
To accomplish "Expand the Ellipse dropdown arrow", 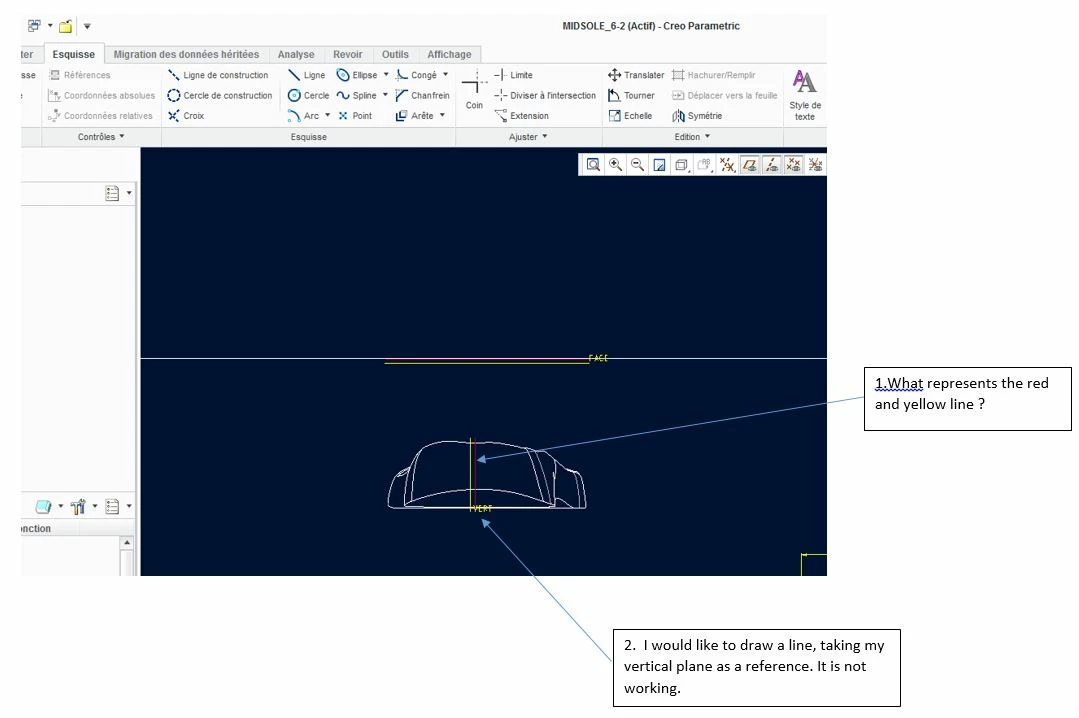I will [x=386, y=74].
